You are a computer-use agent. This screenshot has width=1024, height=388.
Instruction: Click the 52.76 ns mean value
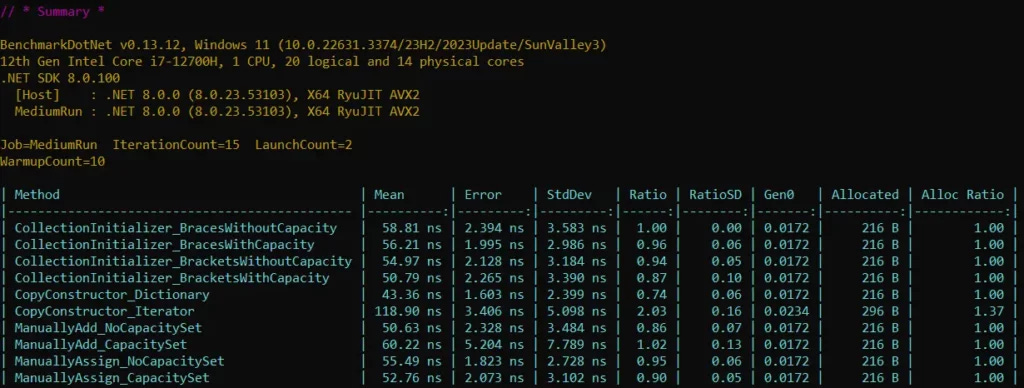pos(411,378)
